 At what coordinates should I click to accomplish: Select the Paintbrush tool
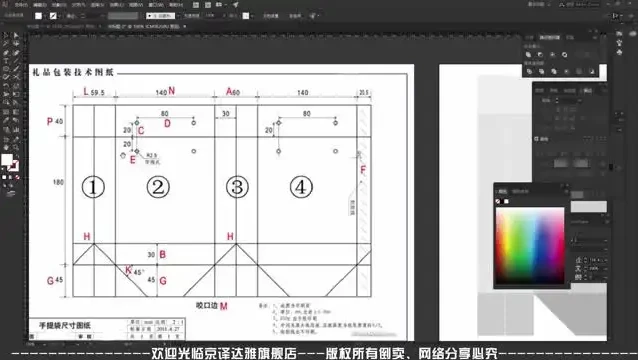(16, 68)
